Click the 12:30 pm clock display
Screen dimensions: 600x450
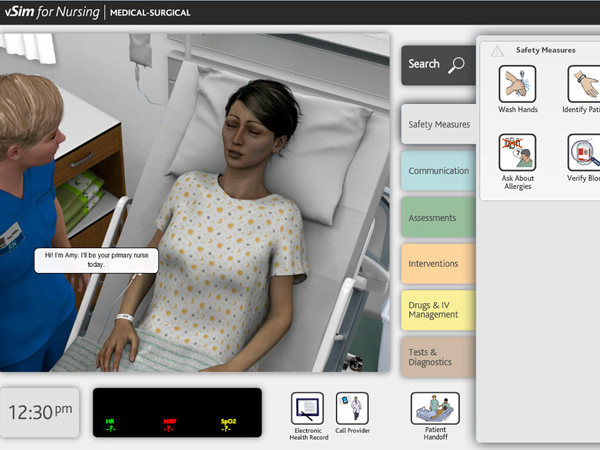coord(40,411)
